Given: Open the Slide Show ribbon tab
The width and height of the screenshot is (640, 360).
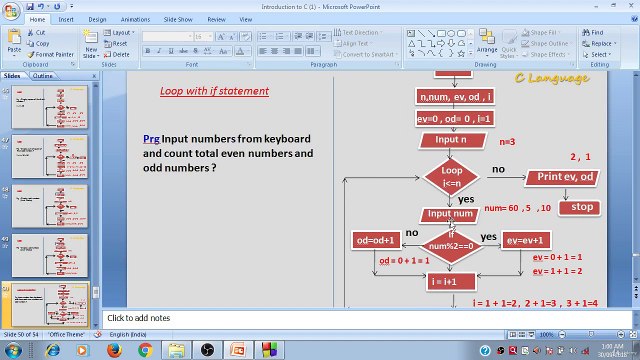Looking at the screenshot, I should coord(178,19).
